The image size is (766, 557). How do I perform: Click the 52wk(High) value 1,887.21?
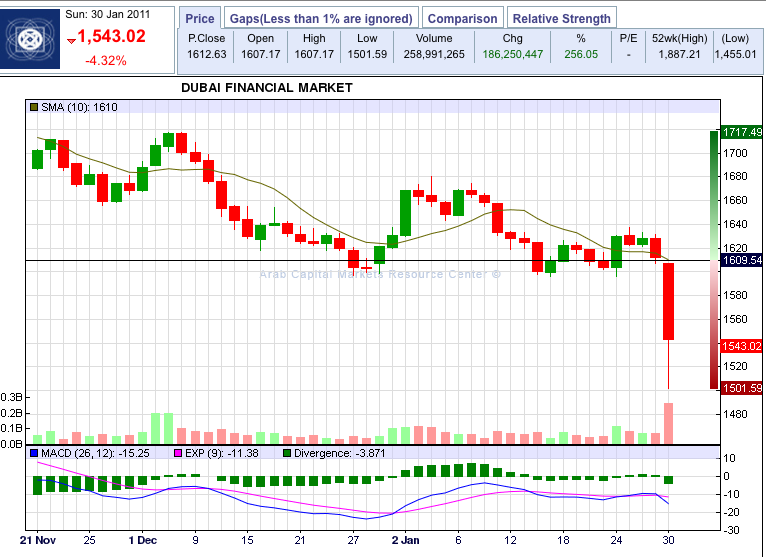(680, 54)
